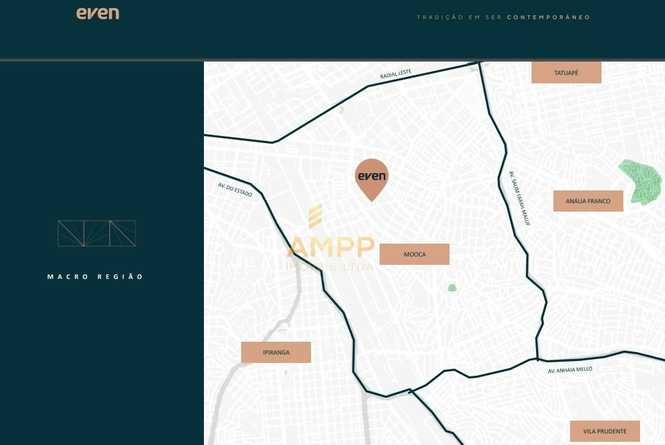Image resolution: width=665 pixels, height=445 pixels.
Task: Click the even logo in the header
Action: 98,14
